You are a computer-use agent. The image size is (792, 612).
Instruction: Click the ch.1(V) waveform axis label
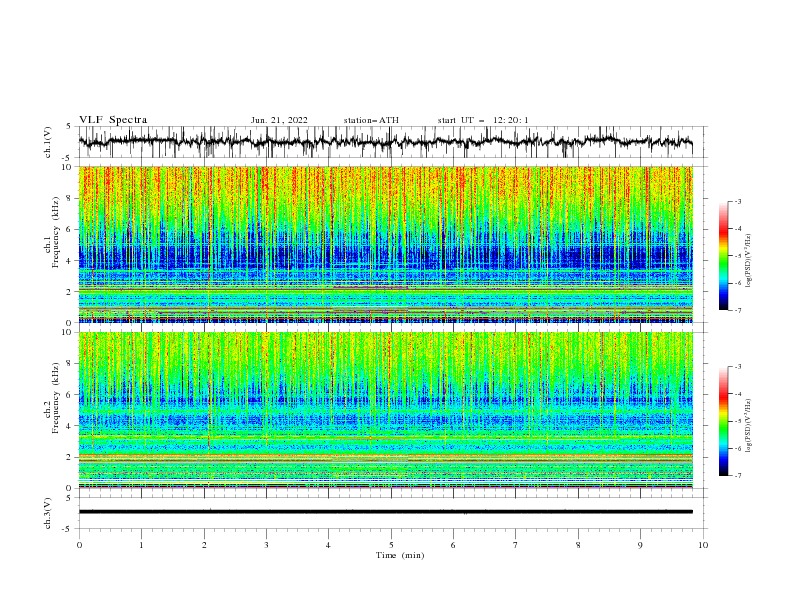click(48, 142)
